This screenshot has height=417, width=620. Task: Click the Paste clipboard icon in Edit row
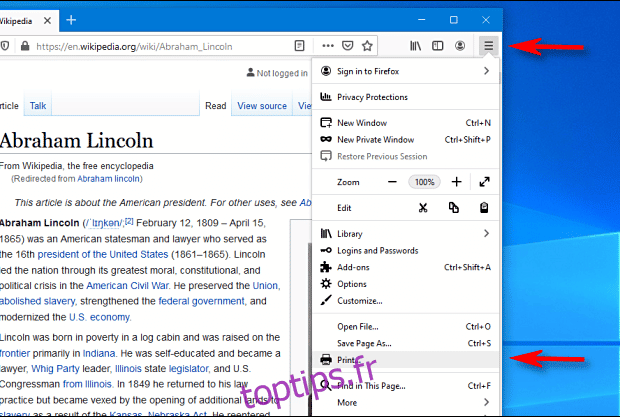coord(484,208)
